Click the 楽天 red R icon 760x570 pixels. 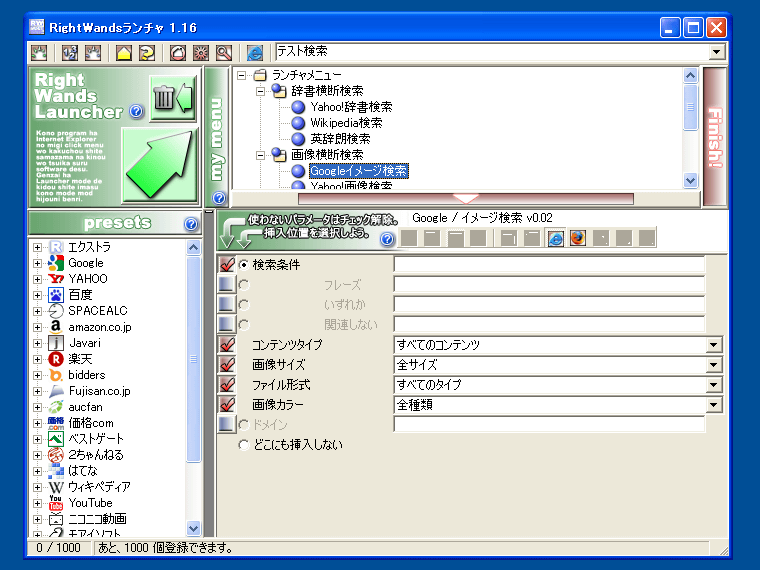pyautogui.click(x=56, y=359)
